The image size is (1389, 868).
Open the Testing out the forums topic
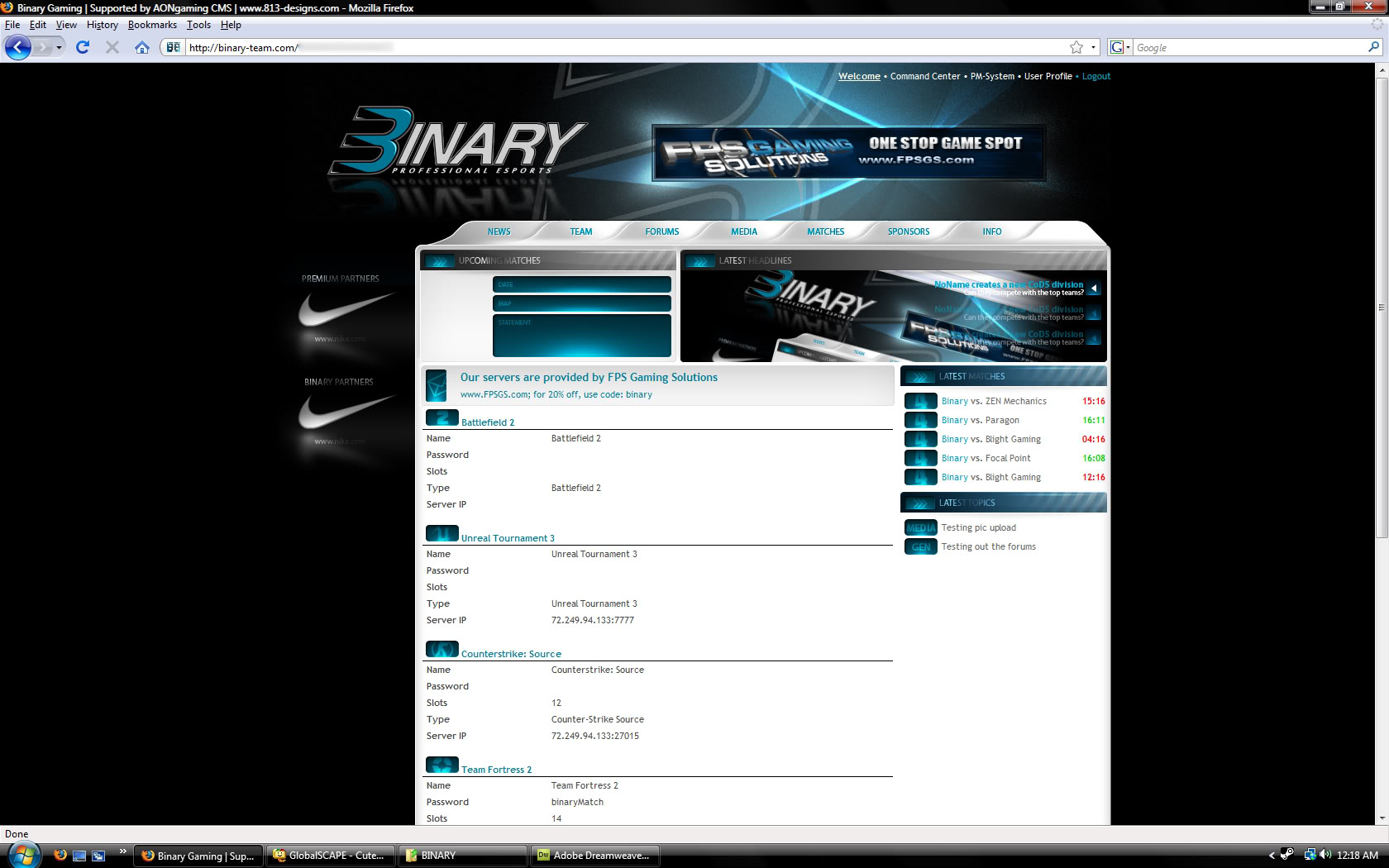click(x=988, y=546)
